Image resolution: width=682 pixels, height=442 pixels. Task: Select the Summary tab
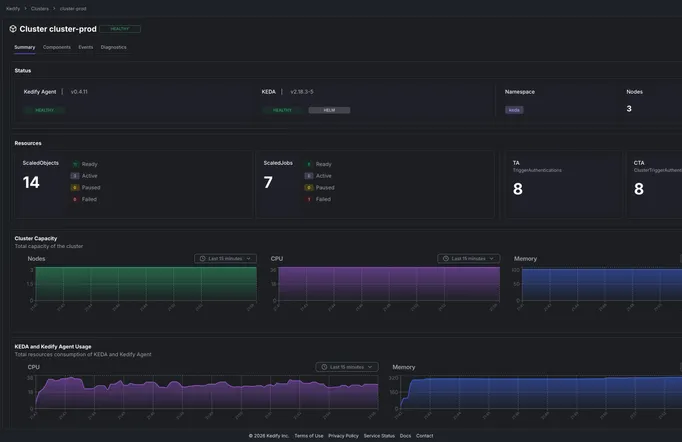click(25, 47)
